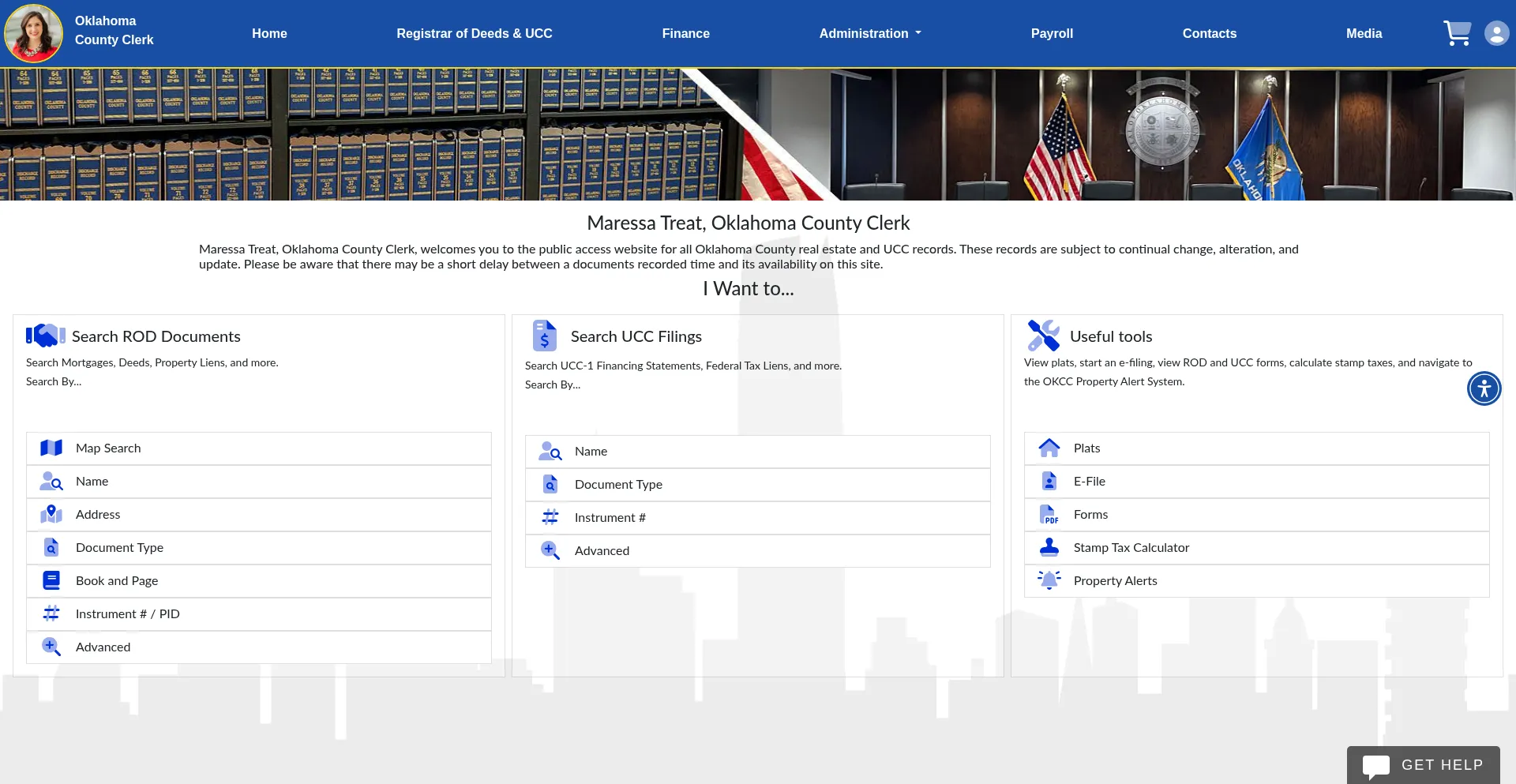
Task: Click the Forms PDF icon
Action: click(1049, 515)
